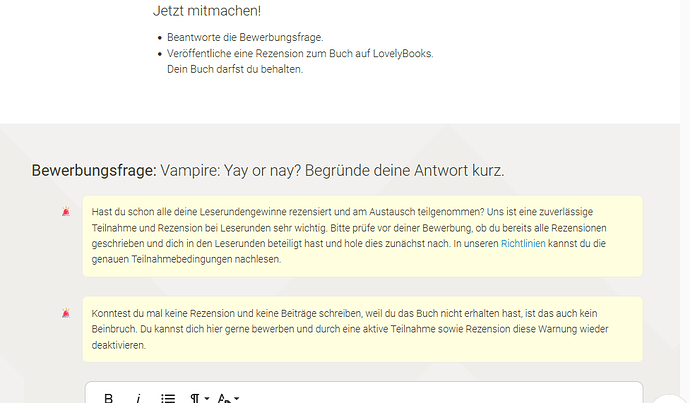This screenshot has width=690, height=403.
Task: Click the yellow notice about Leserundengewinne
Action: pos(363,236)
